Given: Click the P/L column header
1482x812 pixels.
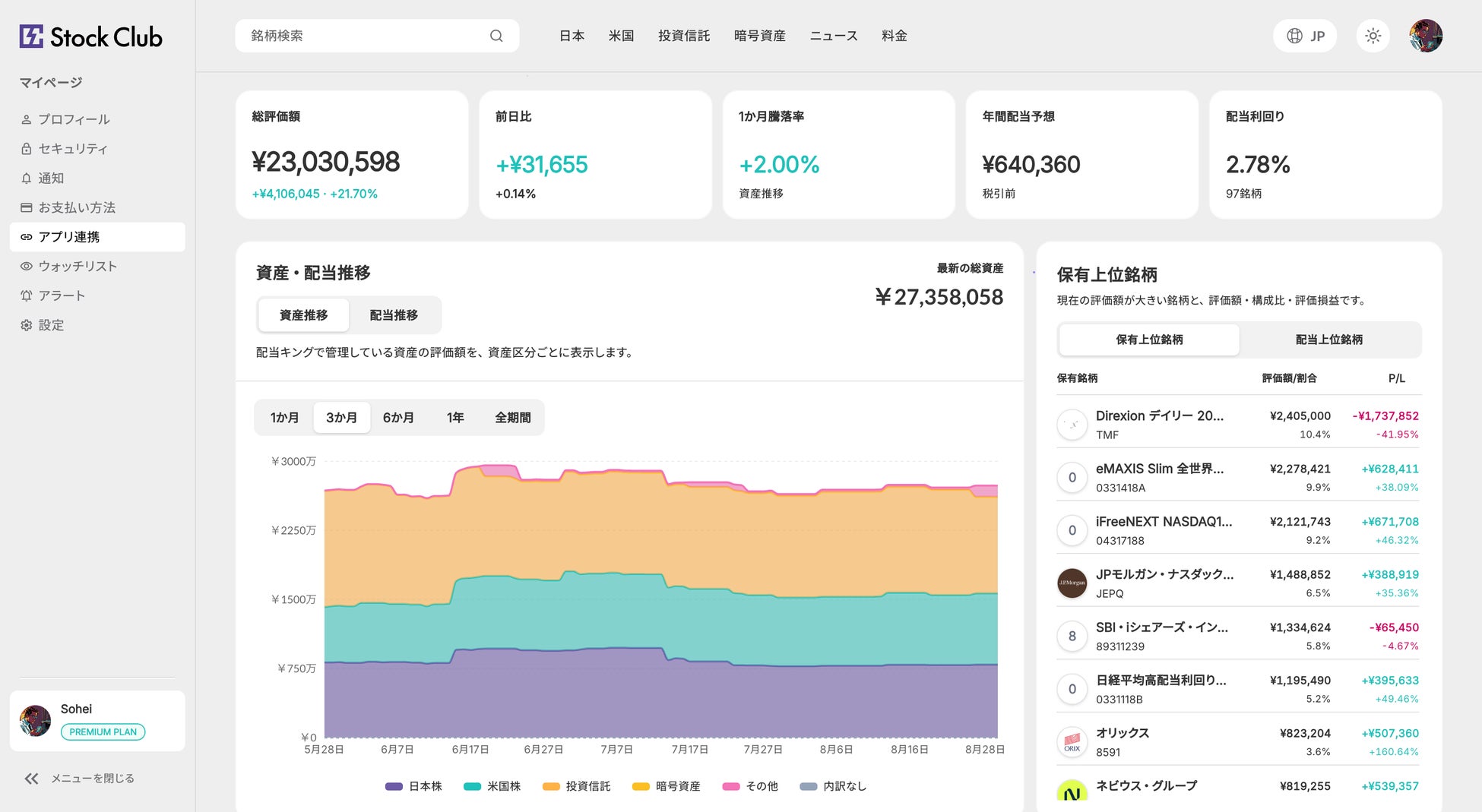Looking at the screenshot, I should point(1397,378).
